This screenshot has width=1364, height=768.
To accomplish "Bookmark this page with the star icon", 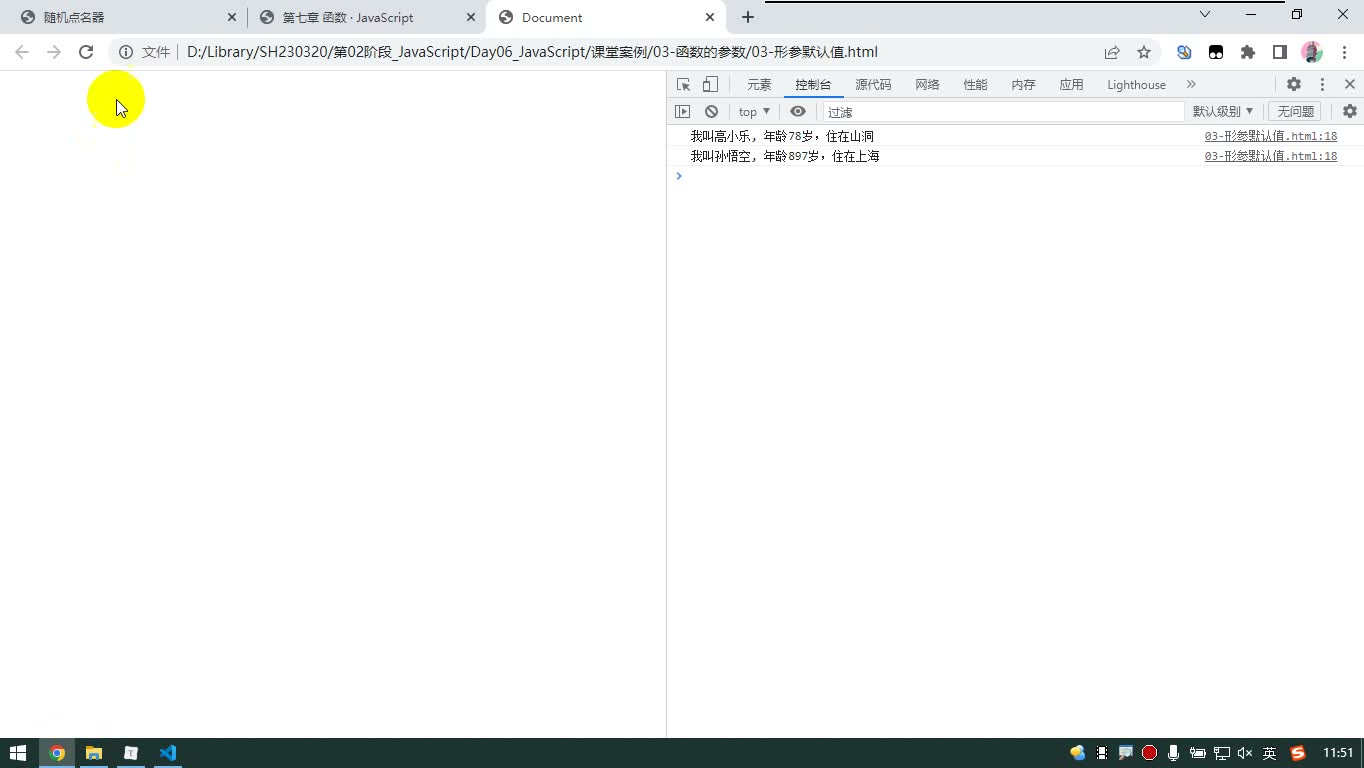I will click(1144, 52).
